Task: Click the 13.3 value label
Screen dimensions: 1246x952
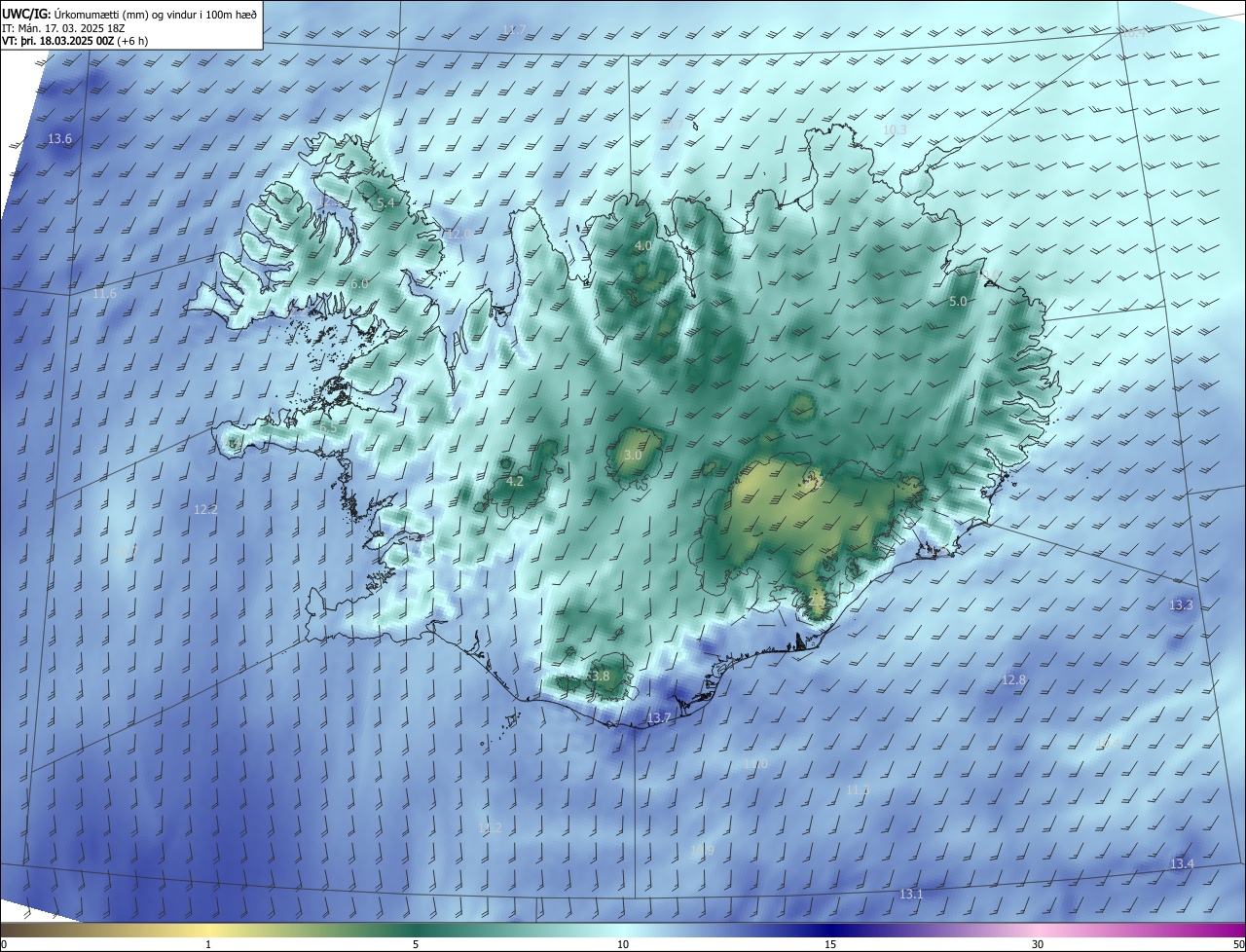Action: tap(1181, 605)
